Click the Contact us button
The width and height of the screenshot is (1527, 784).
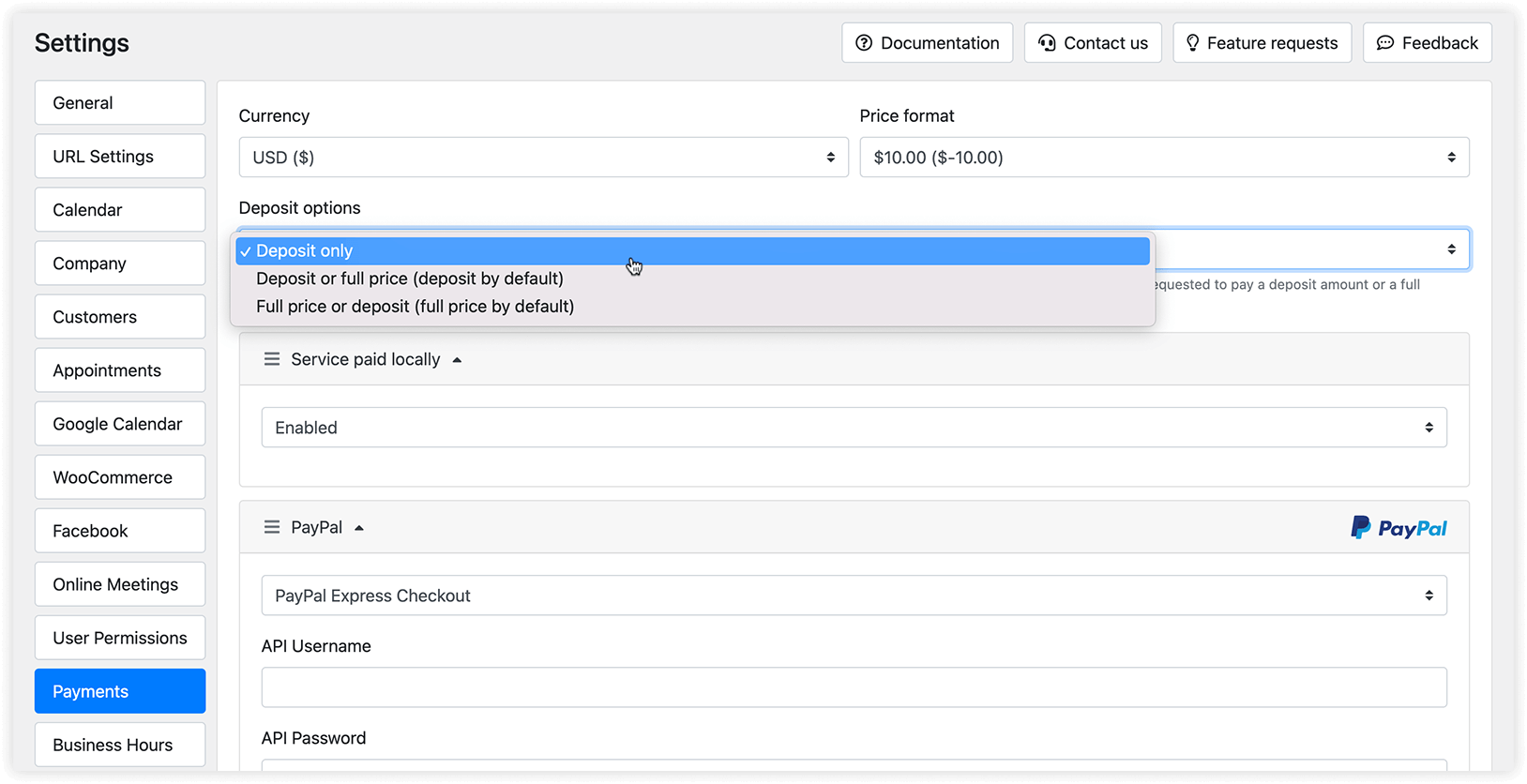coord(1093,43)
